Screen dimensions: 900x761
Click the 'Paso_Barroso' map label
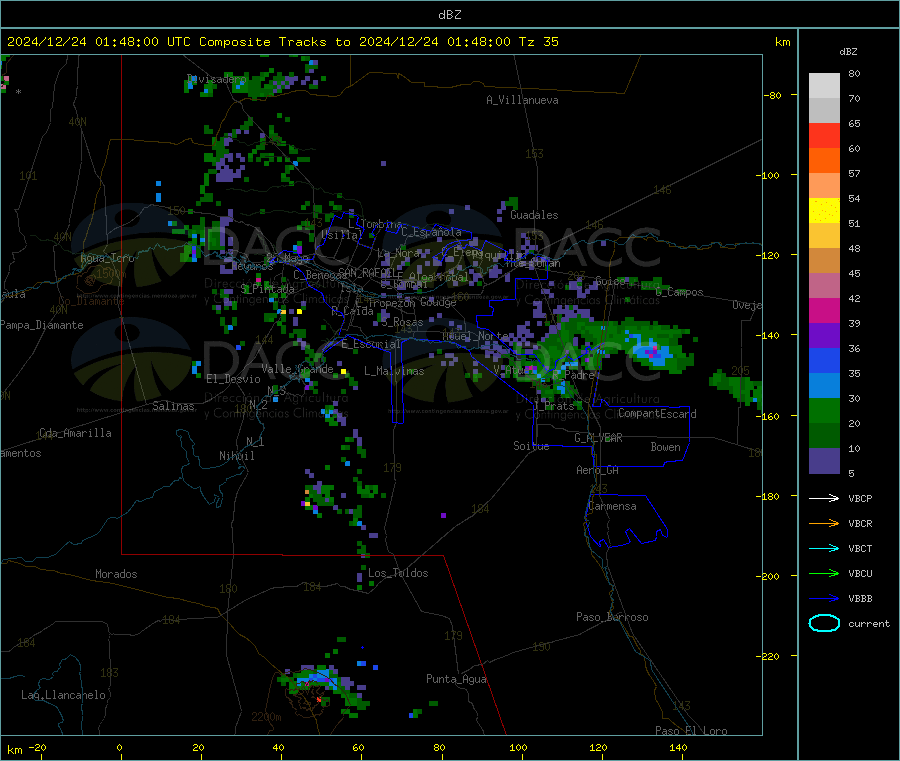pos(612,617)
